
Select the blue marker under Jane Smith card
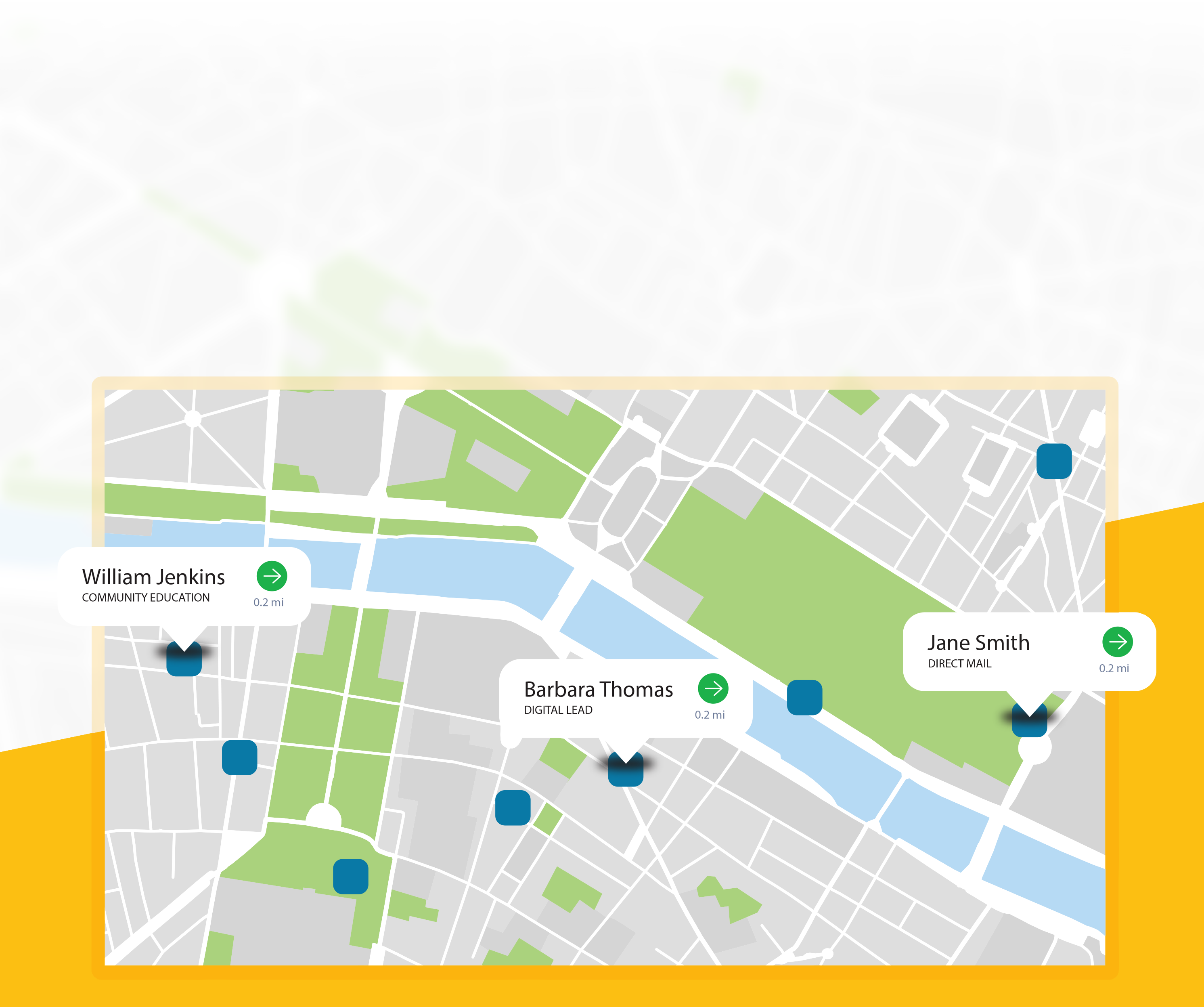coord(1030,720)
